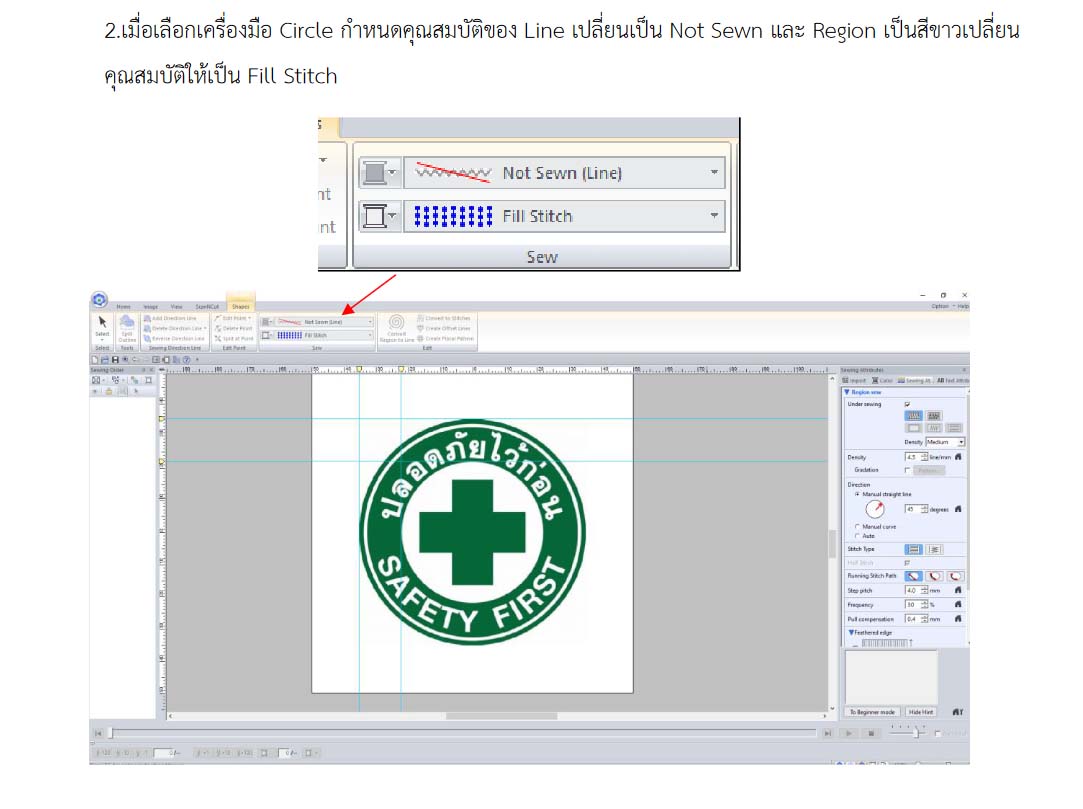Toggle the Under sewing checkbox
Image resolution: width=1083 pixels, height=809 pixels.
tap(907, 404)
